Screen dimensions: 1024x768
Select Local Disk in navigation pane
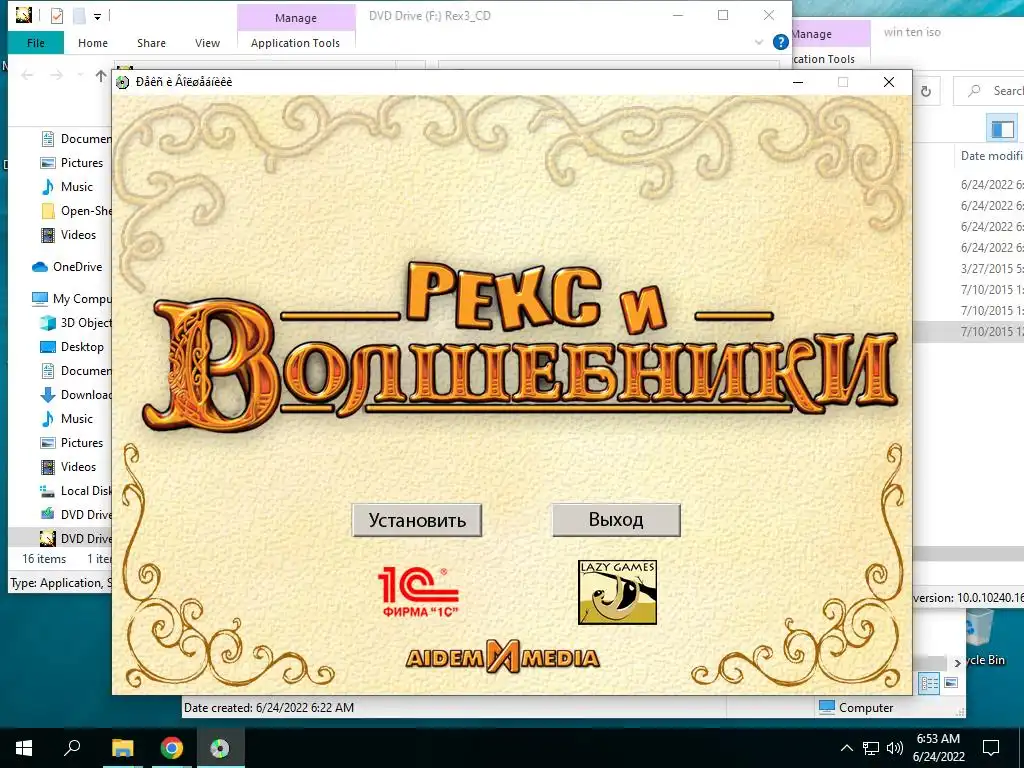76,490
